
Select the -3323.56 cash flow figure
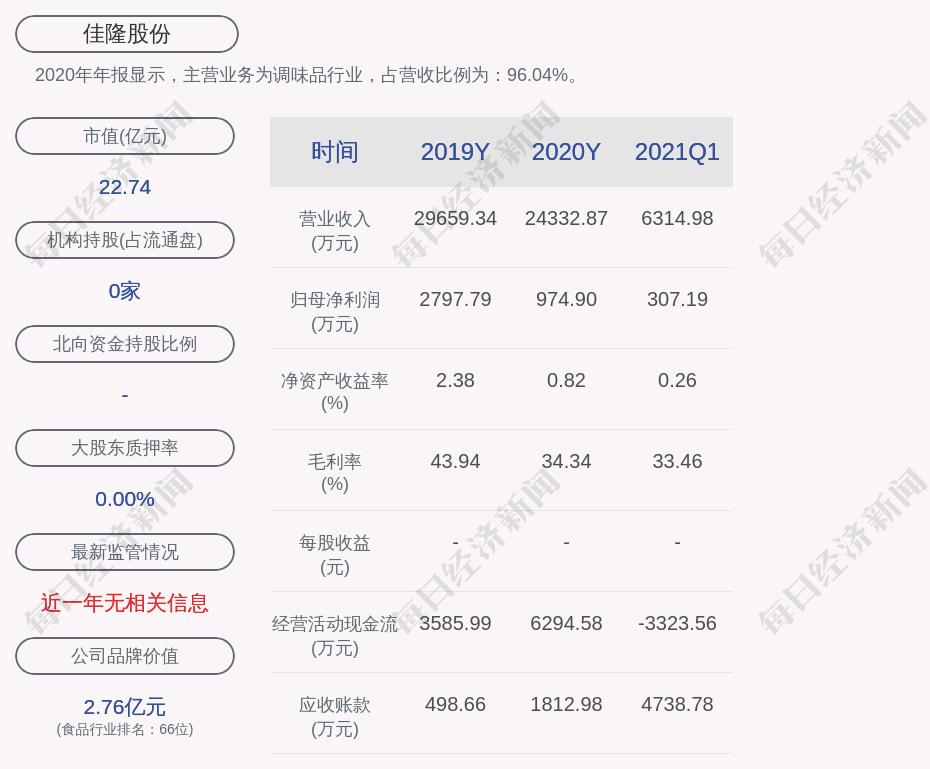677,622
